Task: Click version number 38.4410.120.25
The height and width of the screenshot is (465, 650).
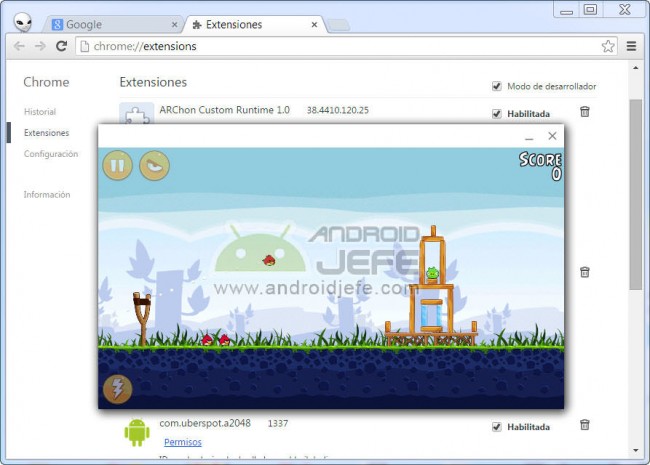Action: pyautogui.click(x=337, y=110)
